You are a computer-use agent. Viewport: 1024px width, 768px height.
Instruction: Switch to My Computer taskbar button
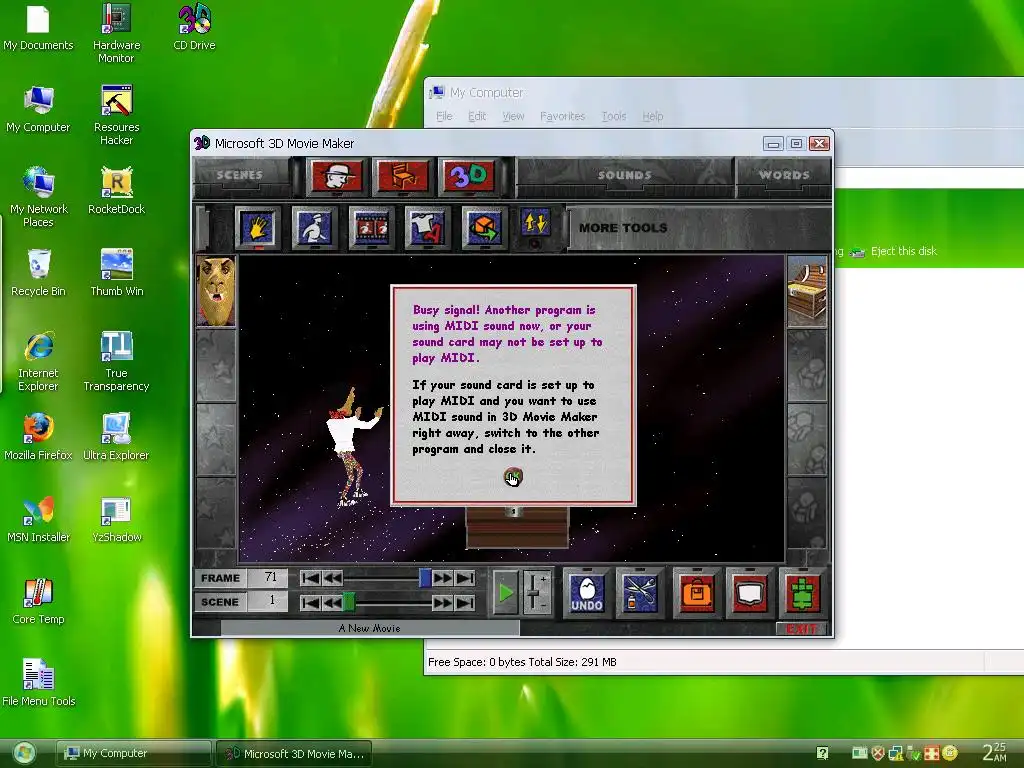click(133, 753)
